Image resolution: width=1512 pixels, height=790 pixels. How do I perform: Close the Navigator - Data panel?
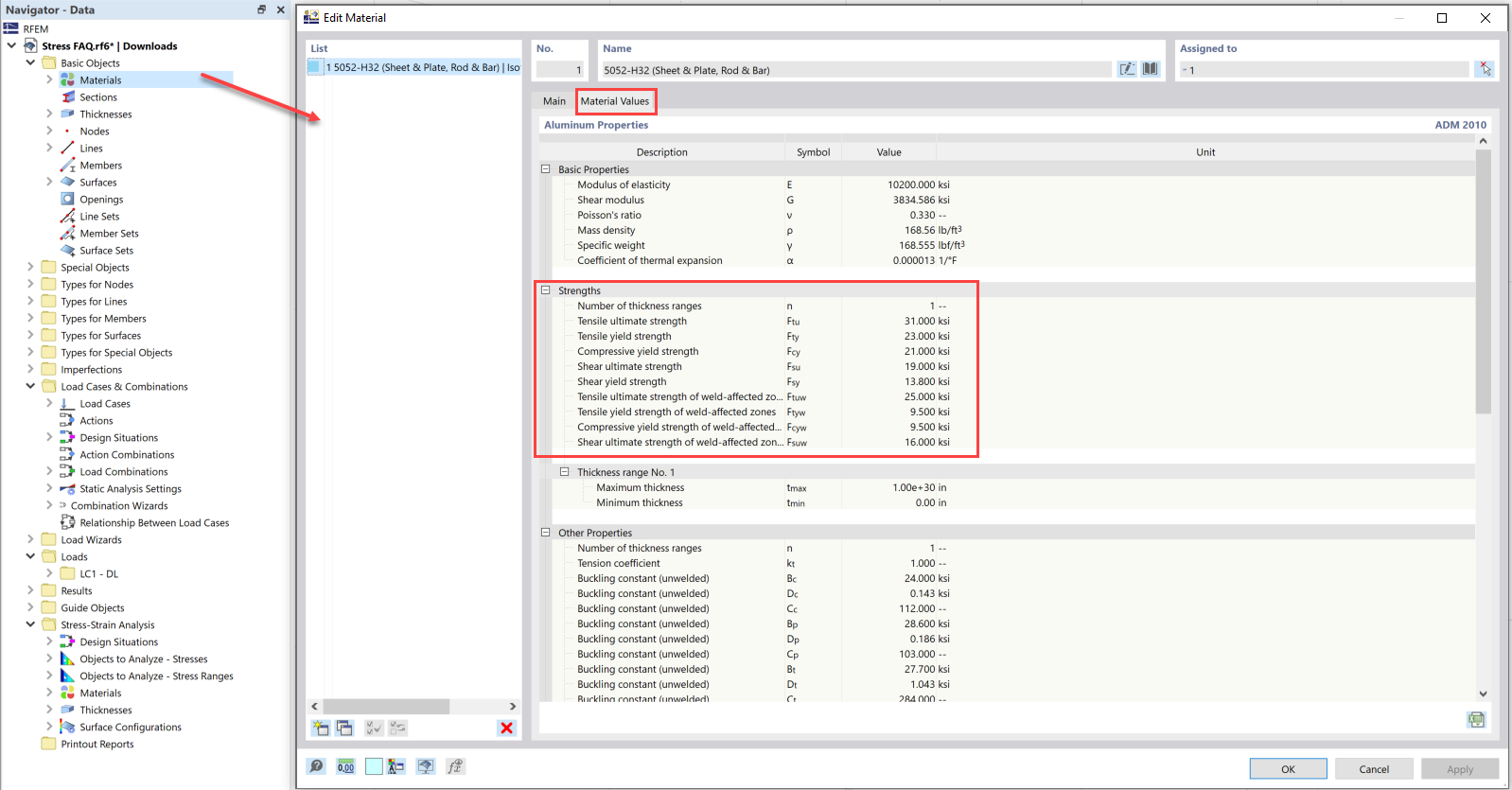tap(280, 9)
